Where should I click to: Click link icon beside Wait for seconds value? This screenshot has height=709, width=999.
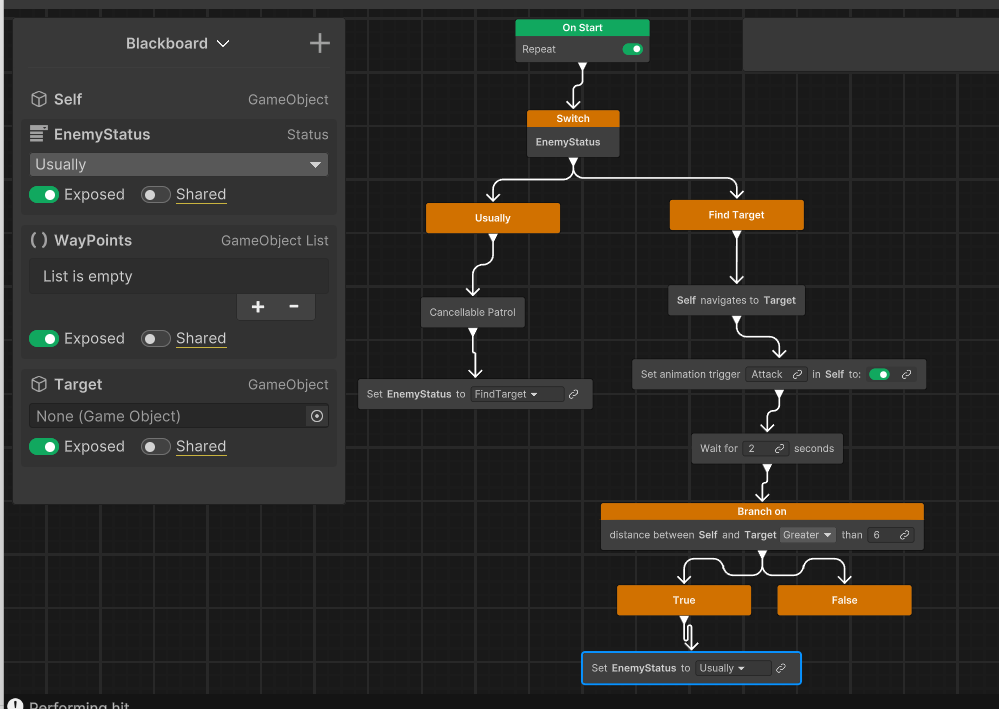(x=779, y=449)
